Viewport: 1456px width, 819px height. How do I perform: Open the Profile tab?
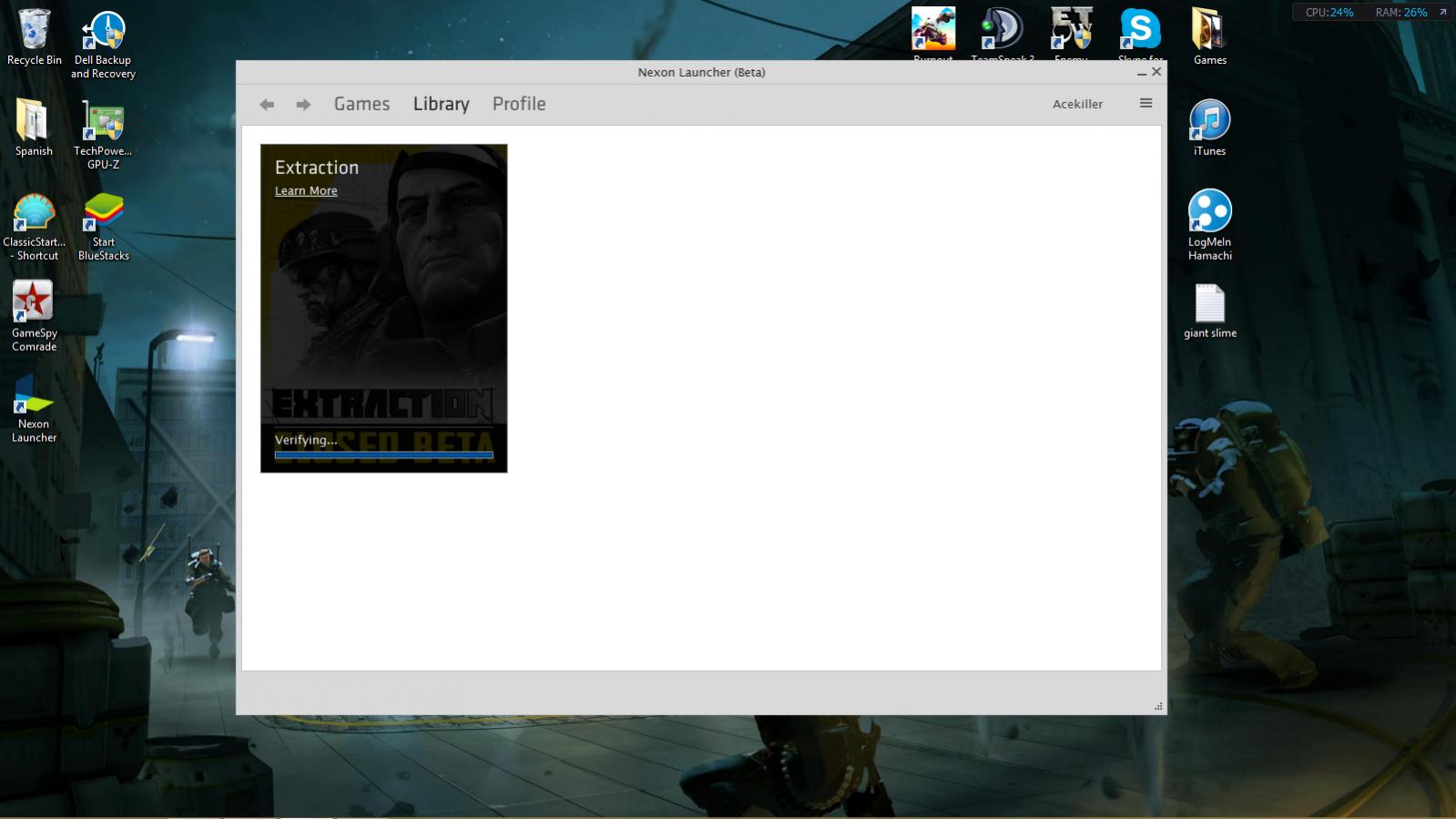[x=519, y=104]
